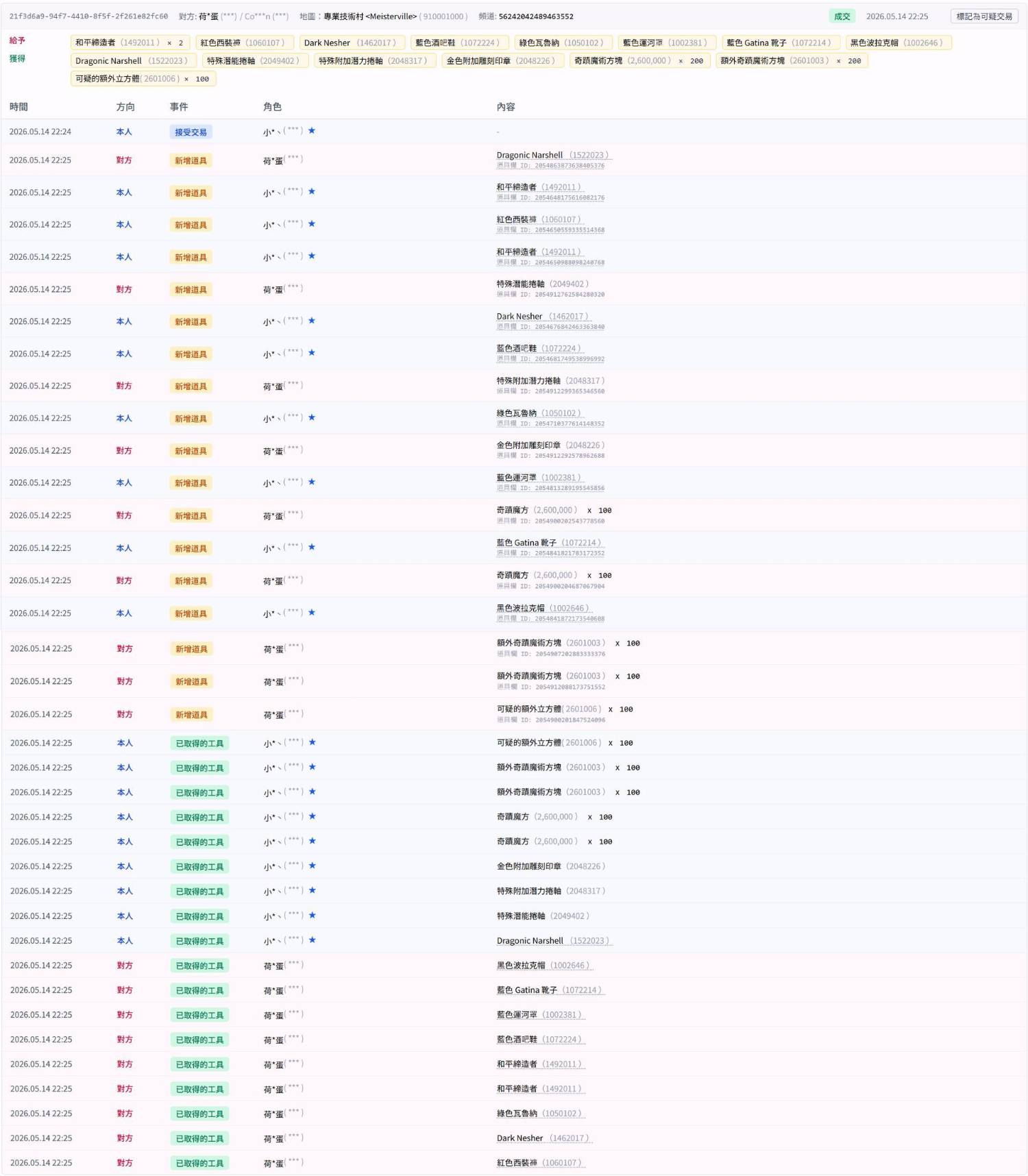The height and width of the screenshot is (1176, 1028).
Task: Open 紅色西裝褲 link in 新增道具 row
Action: [x=539, y=220]
